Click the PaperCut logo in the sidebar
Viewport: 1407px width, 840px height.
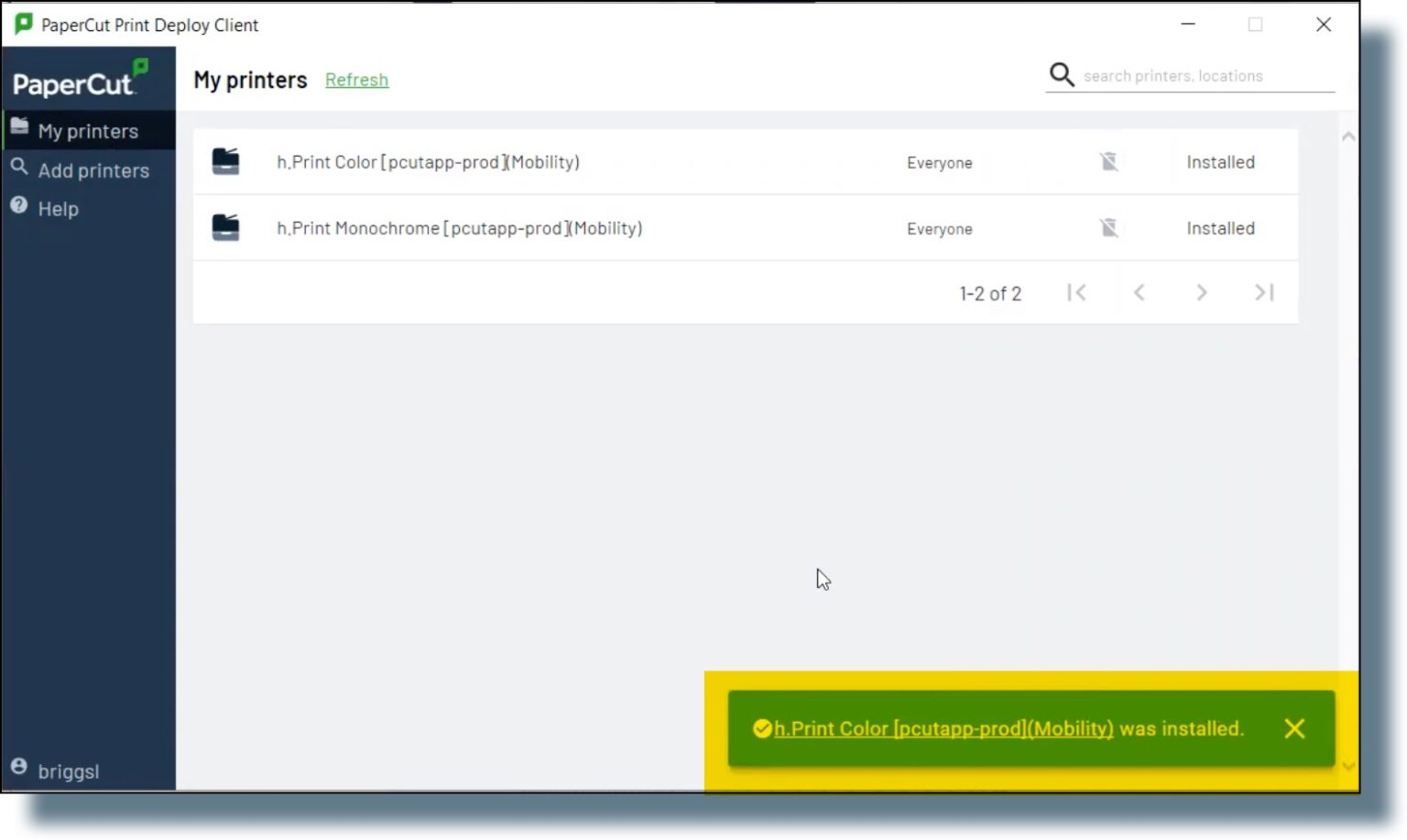(x=77, y=80)
